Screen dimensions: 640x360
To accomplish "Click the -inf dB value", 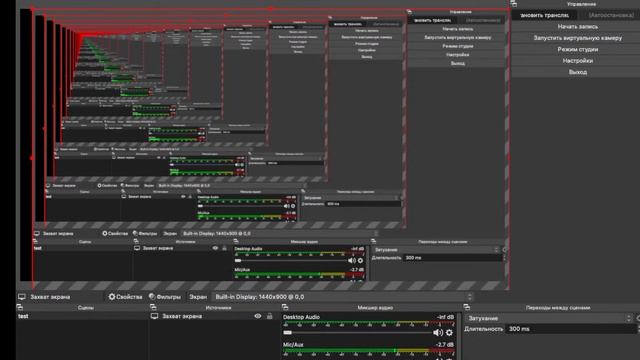I will click(445, 317).
